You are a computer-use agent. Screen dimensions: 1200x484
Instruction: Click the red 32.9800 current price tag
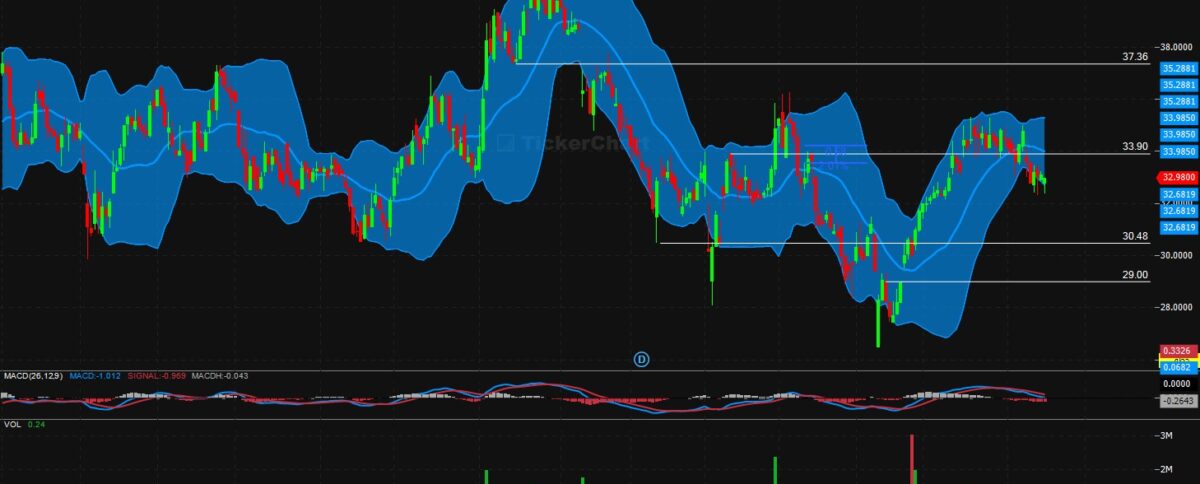(x=1178, y=177)
